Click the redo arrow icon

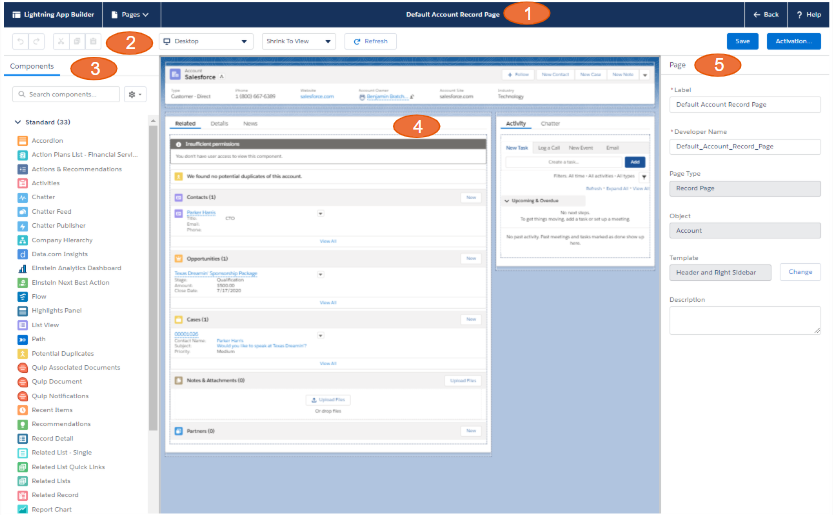(36, 41)
